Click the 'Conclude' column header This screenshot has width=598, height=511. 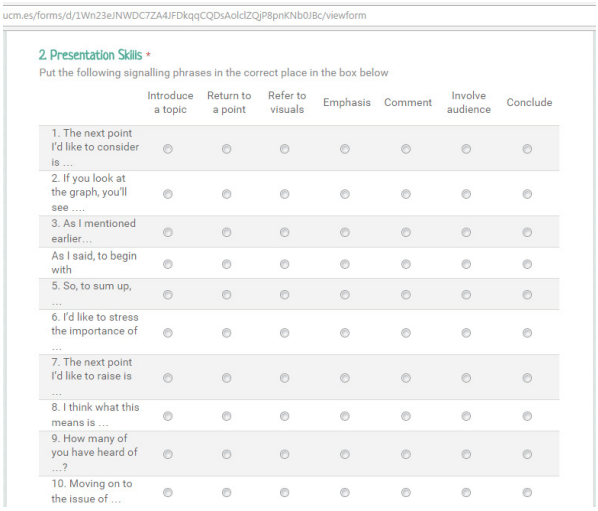point(529,102)
